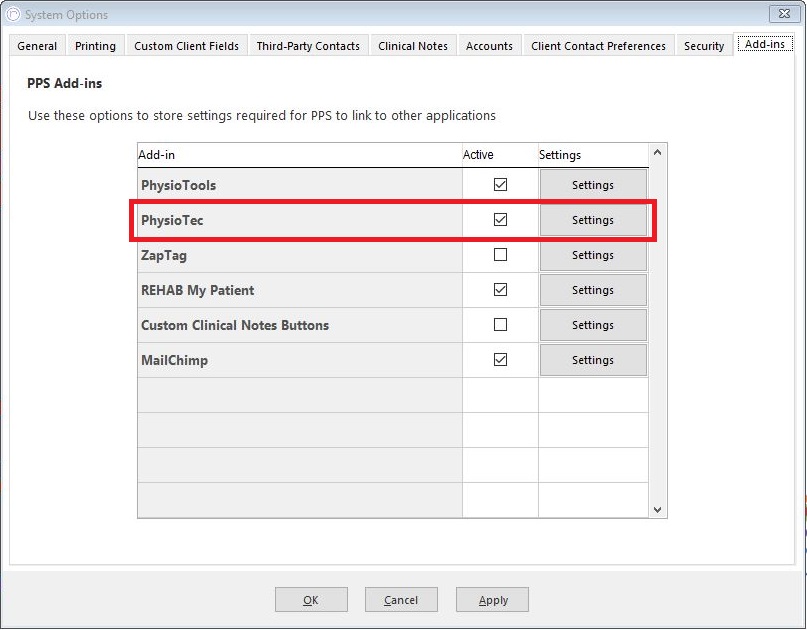Image resolution: width=807 pixels, height=630 pixels.
Task: Open Settings for REHAB My Patient
Action: 593,290
